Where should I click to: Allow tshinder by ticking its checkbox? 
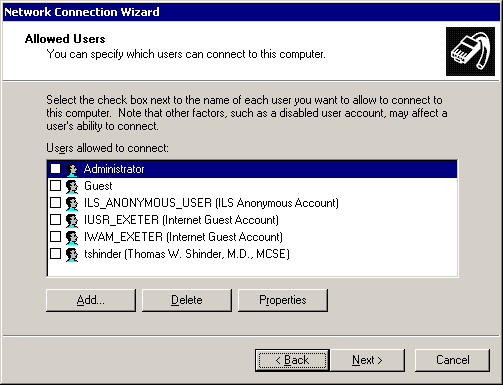pyautogui.click(x=55, y=253)
